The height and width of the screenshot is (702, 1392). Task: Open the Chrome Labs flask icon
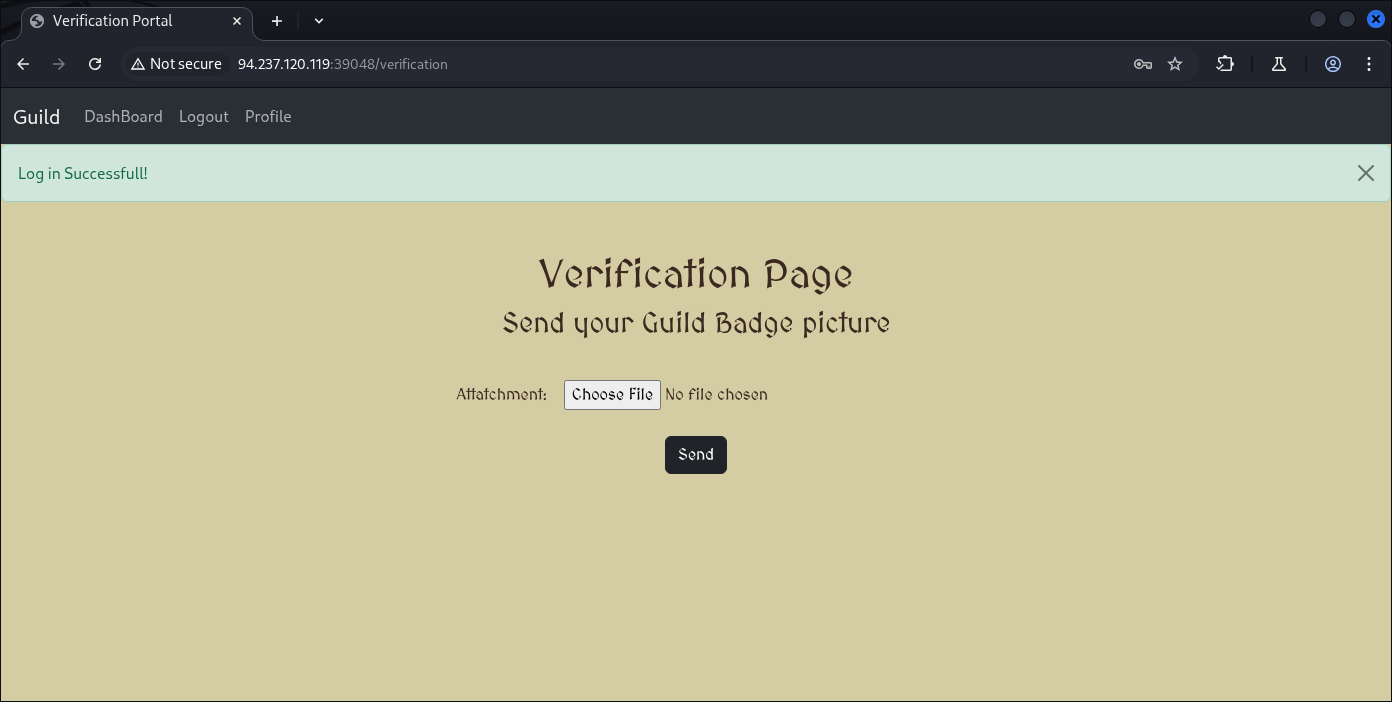point(1278,64)
